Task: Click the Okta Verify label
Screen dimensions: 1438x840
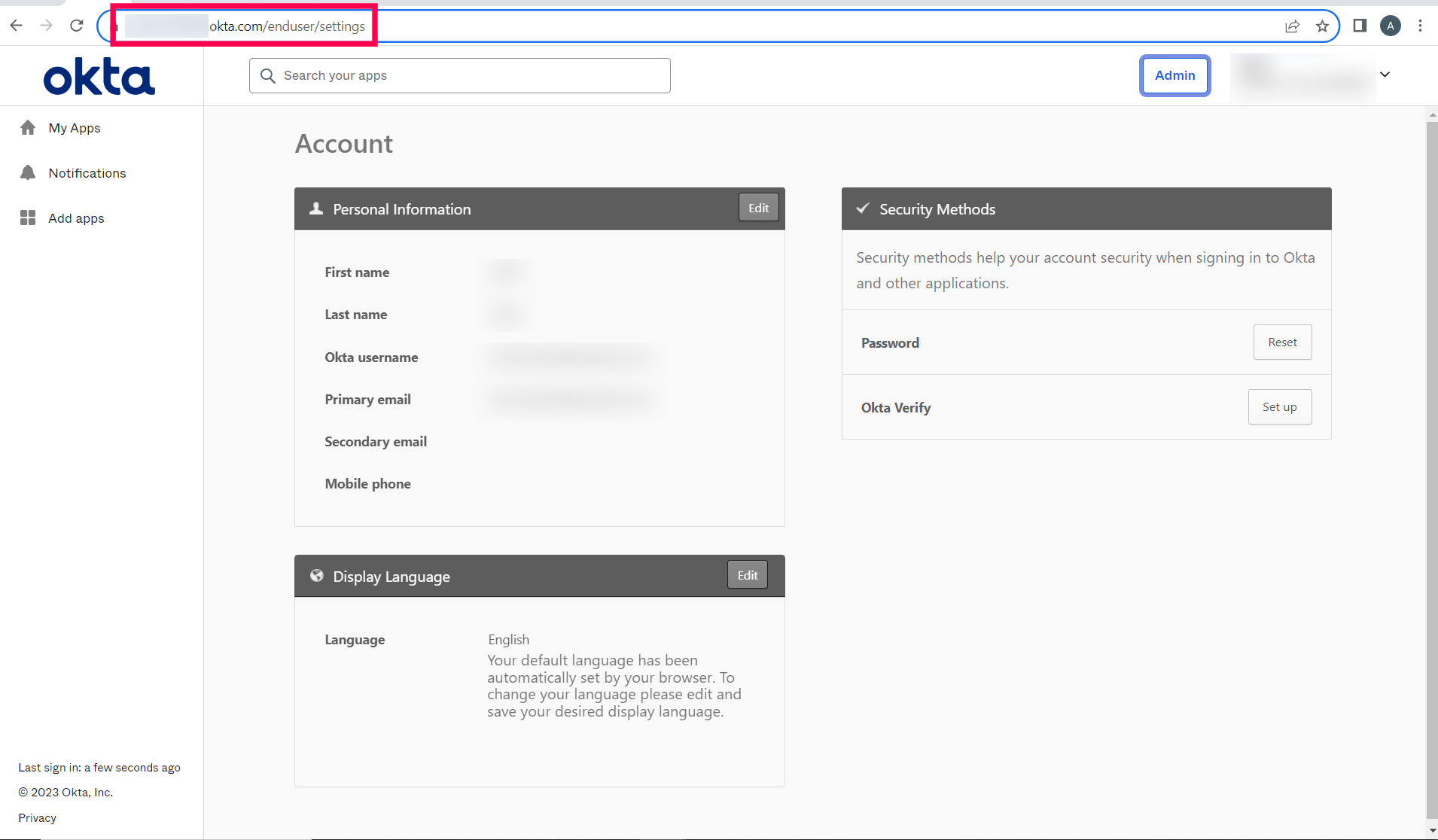Action: (x=896, y=408)
